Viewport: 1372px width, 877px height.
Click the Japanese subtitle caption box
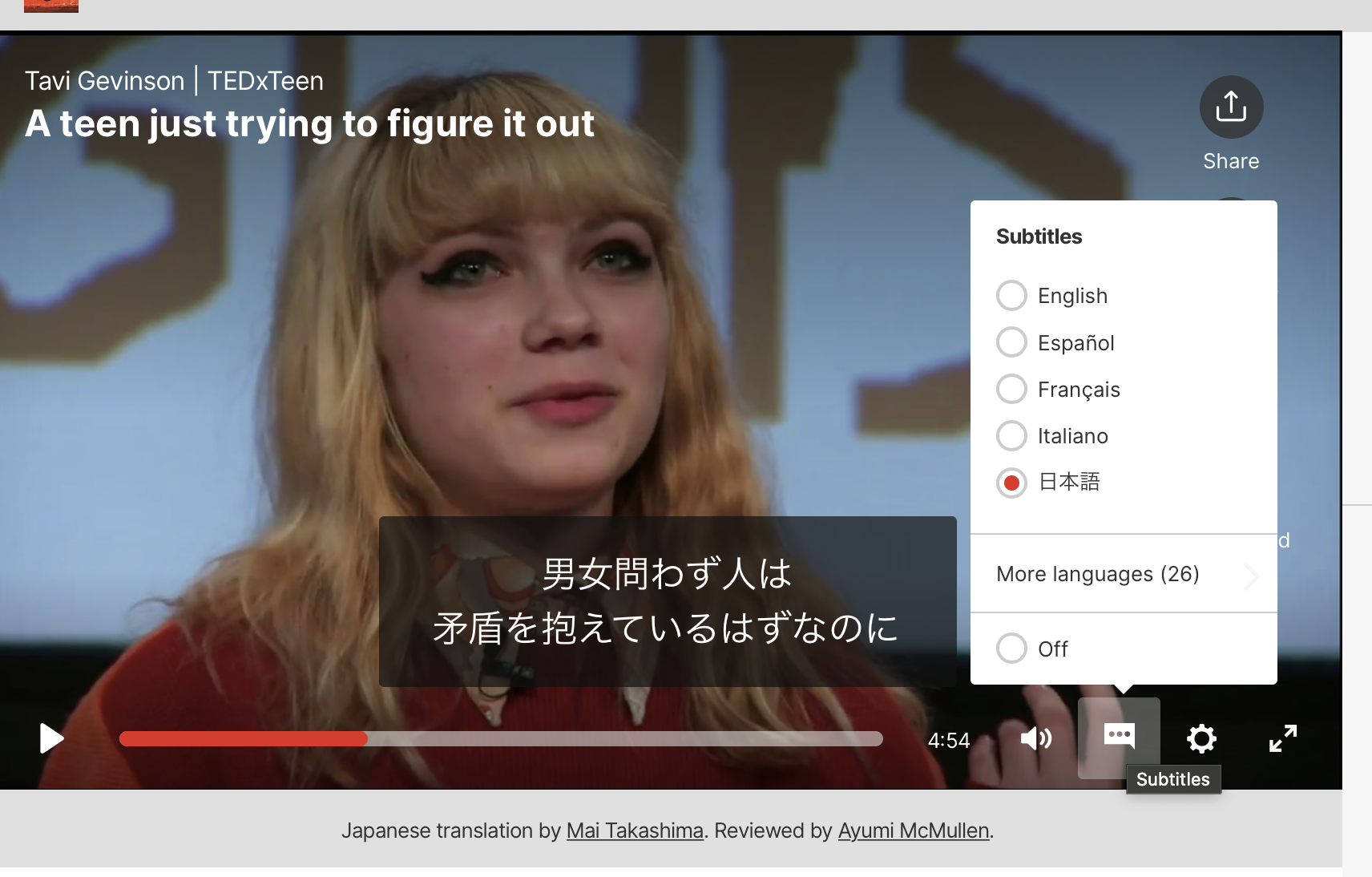pyautogui.click(x=667, y=601)
